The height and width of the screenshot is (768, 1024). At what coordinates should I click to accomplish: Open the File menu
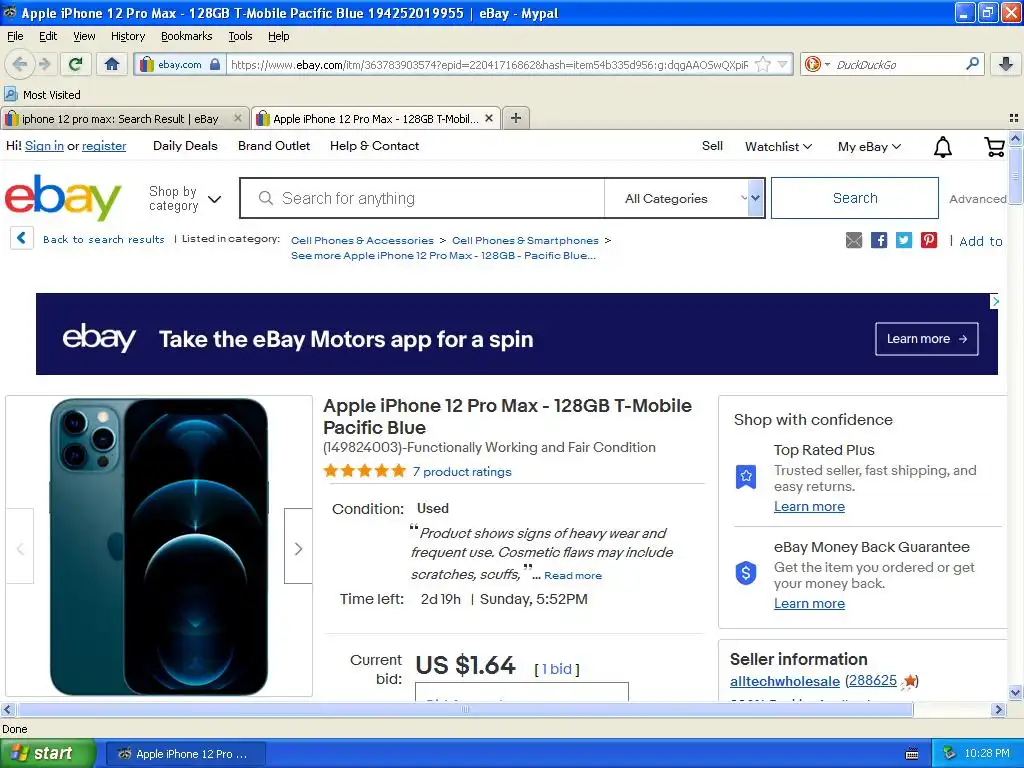pyautogui.click(x=15, y=36)
